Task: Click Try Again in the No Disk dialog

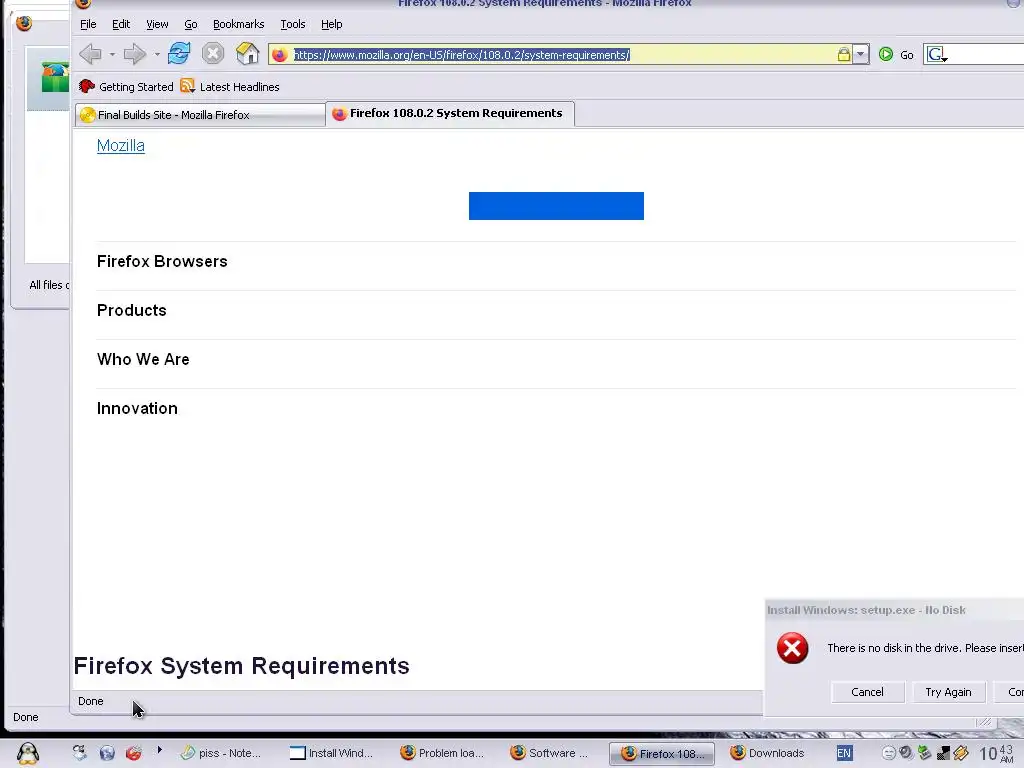Action: tap(948, 692)
